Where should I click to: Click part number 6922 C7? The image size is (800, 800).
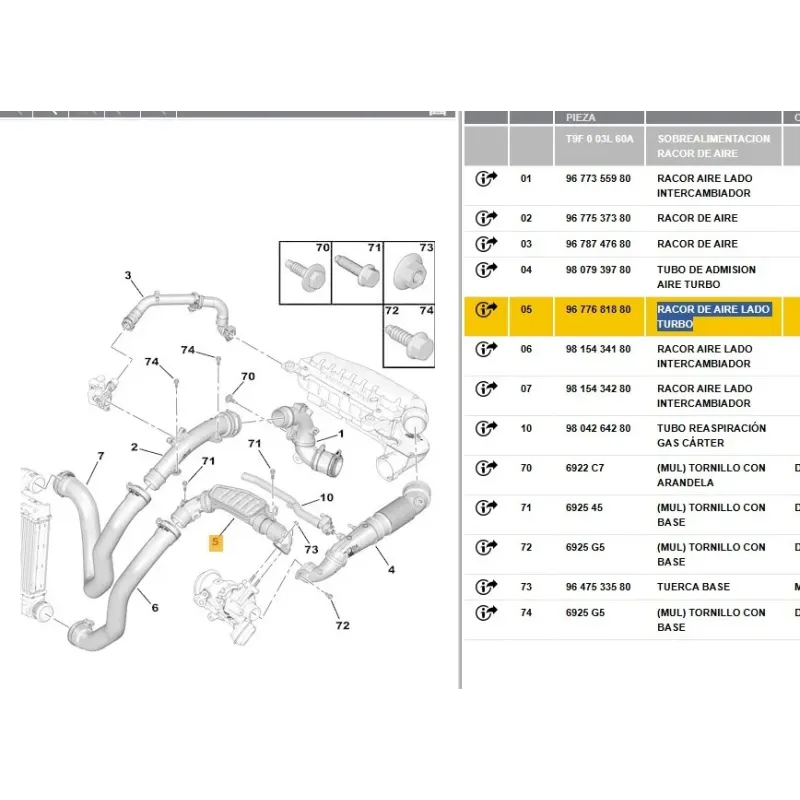point(585,468)
